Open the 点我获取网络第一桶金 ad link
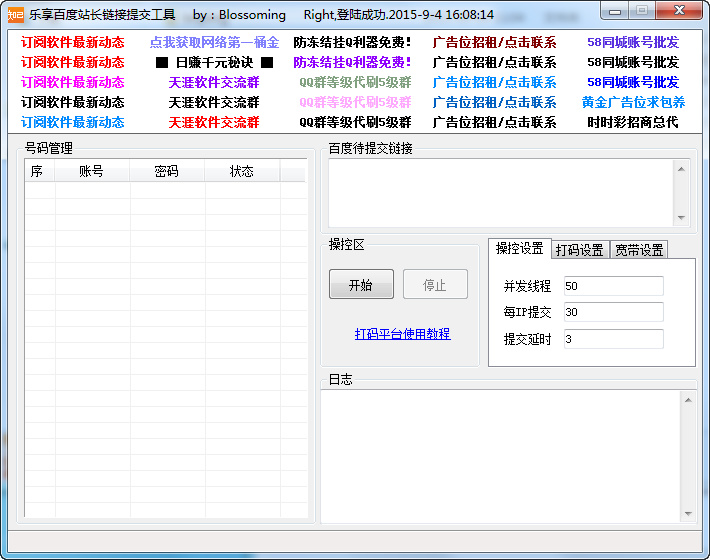 coord(214,43)
